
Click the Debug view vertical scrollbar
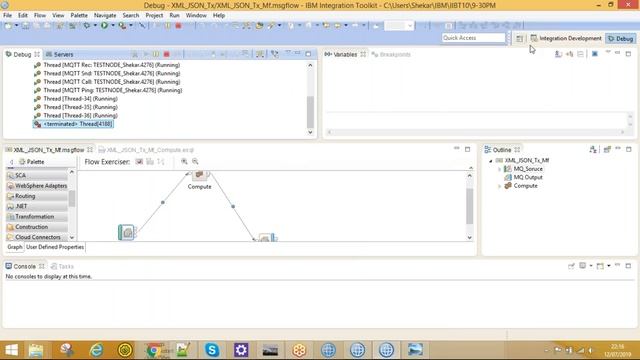[x=310, y=98]
